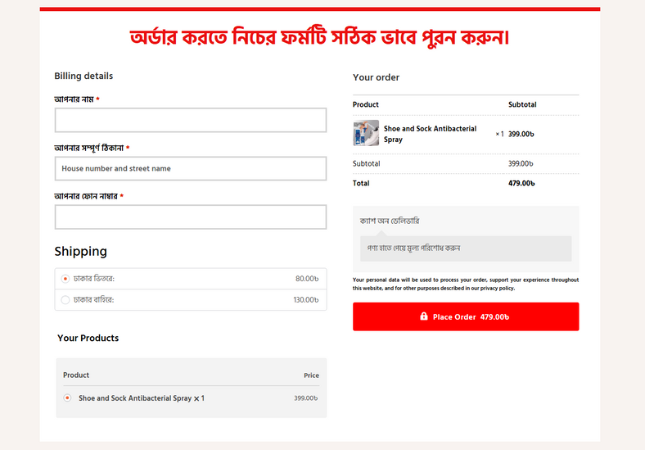Select the outside Dhaka 130.00৳ shipping option
The height and width of the screenshot is (450, 645).
66,300
